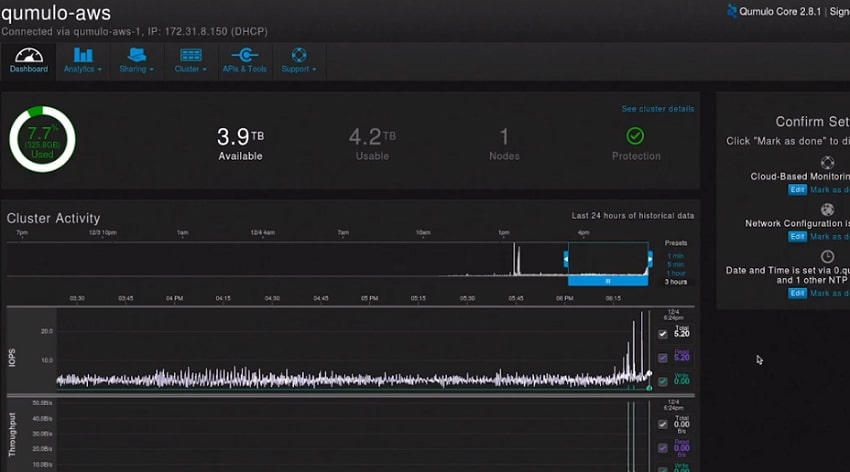The height and width of the screenshot is (472, 850).
Task: Click the green Protection checkmark icon
Action: (x=635, y=136)
